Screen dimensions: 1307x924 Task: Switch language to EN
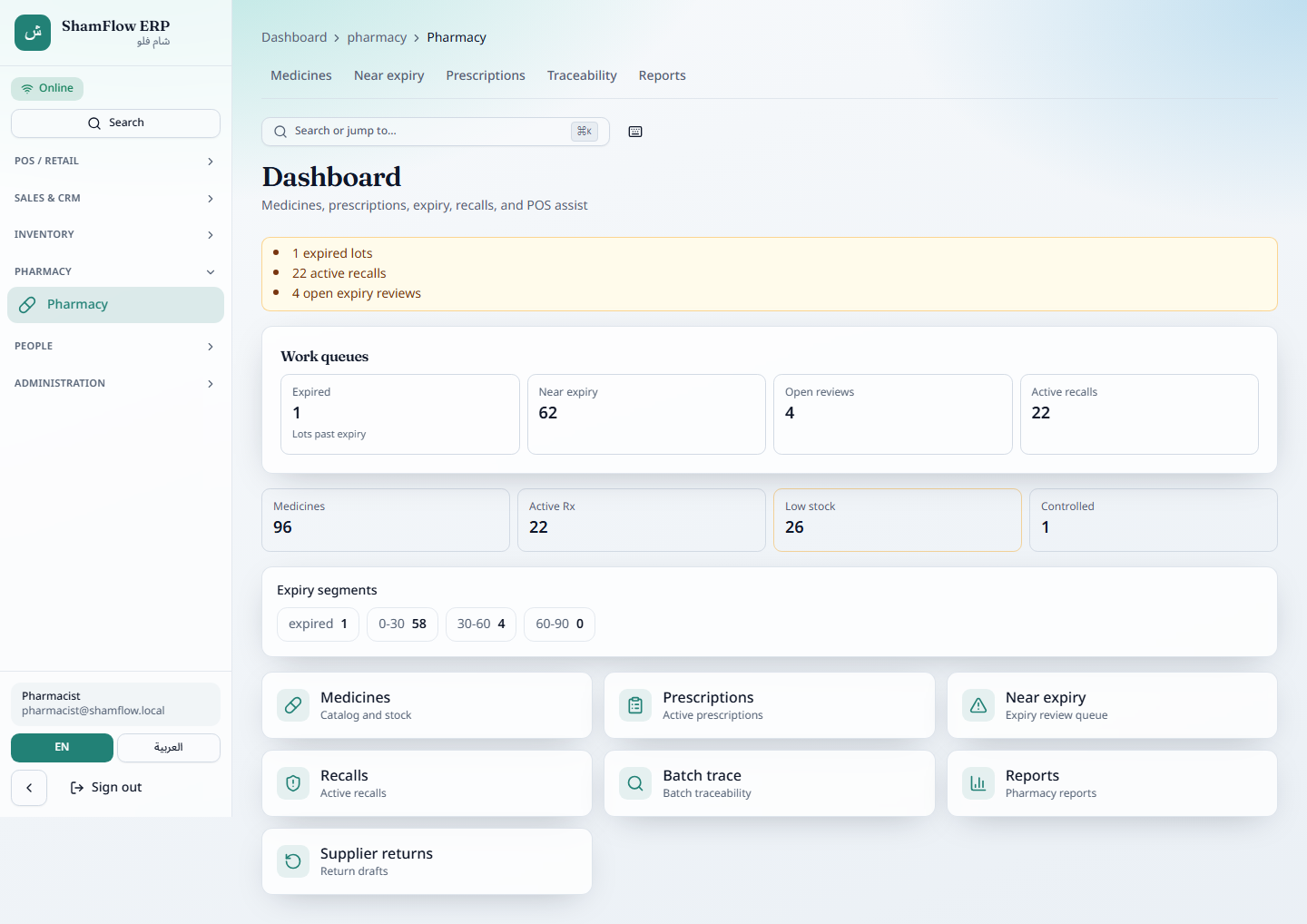coord(62,748)
